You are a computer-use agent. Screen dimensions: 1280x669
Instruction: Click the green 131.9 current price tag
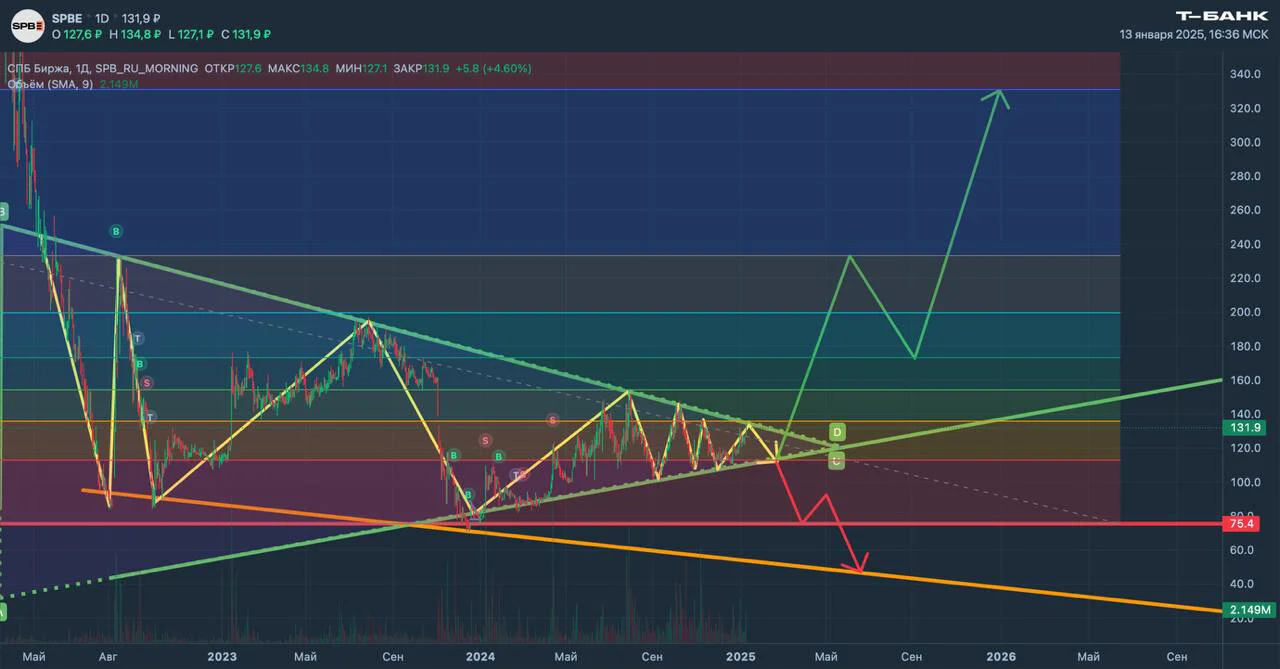[x=1243, y=428]
